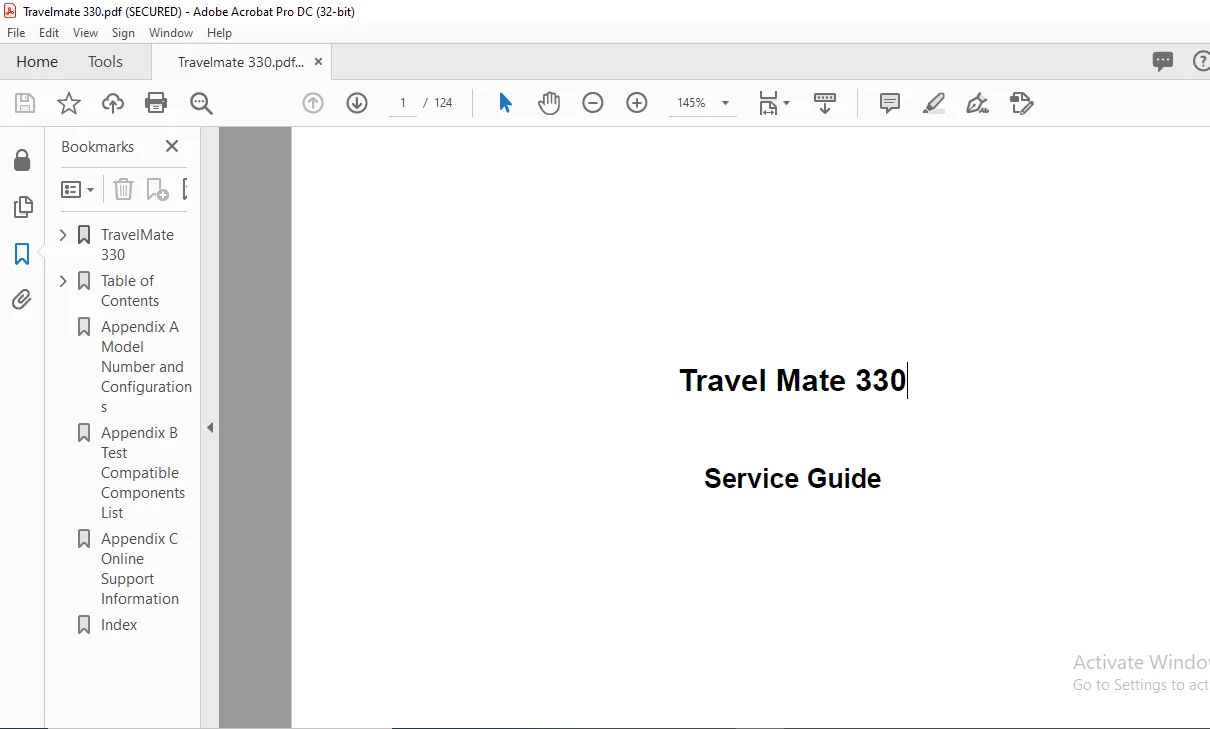1210x729 pixels.
Task: Collapse the navigation pane with the arrow
Action: click(210, 428)
